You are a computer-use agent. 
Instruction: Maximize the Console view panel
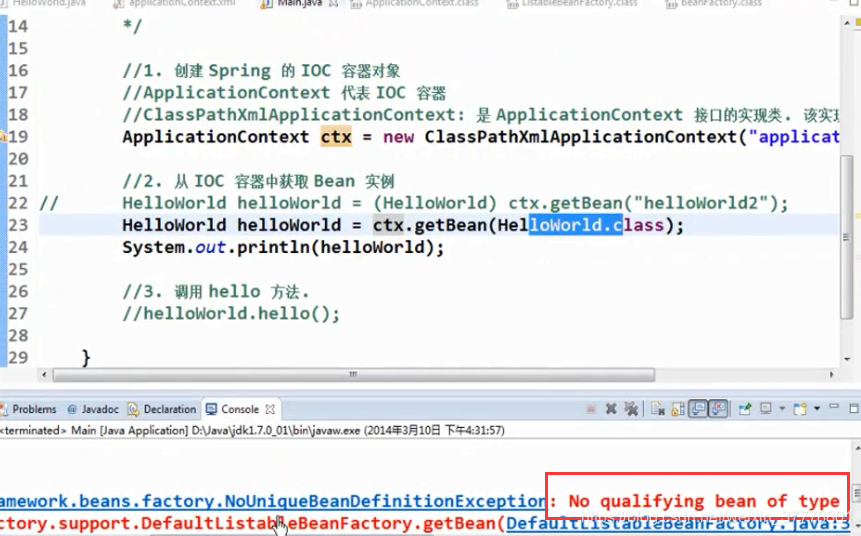tap(853, 409)
